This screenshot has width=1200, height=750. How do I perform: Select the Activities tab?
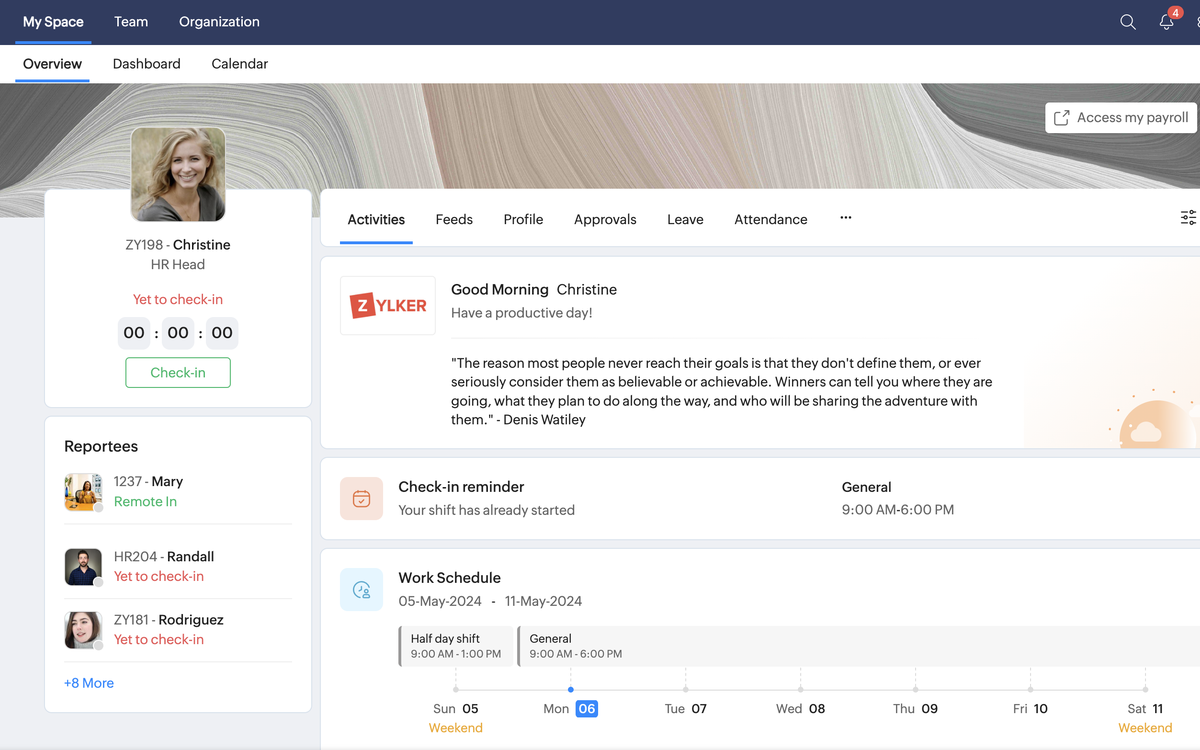tap(376, 219)
